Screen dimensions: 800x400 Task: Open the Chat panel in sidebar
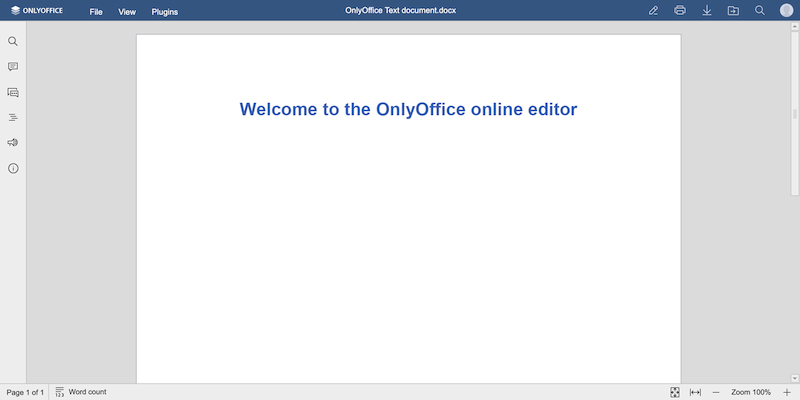(x=13, y=92)
